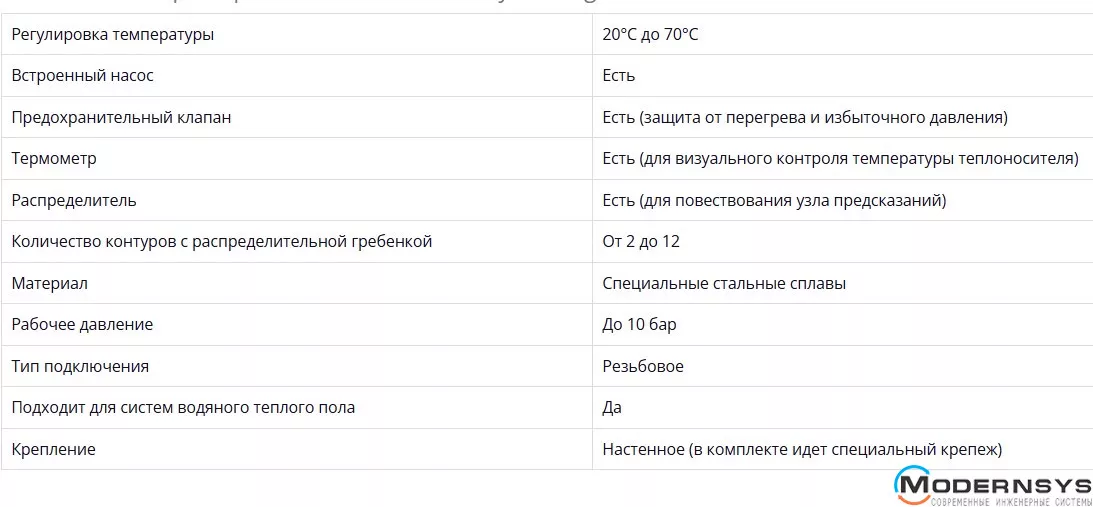Screen dimensions: 1093x507
Task: Select the "До 10 бар" value
Action: coord(639,324)
